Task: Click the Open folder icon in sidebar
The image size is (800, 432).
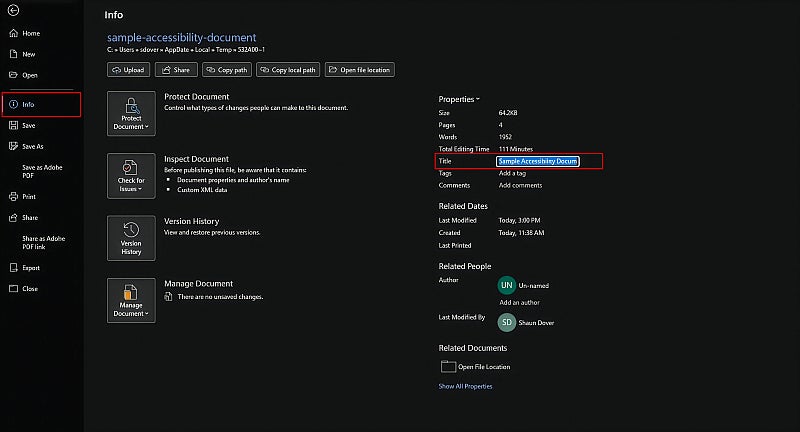Action: click(x=13, y=75)
